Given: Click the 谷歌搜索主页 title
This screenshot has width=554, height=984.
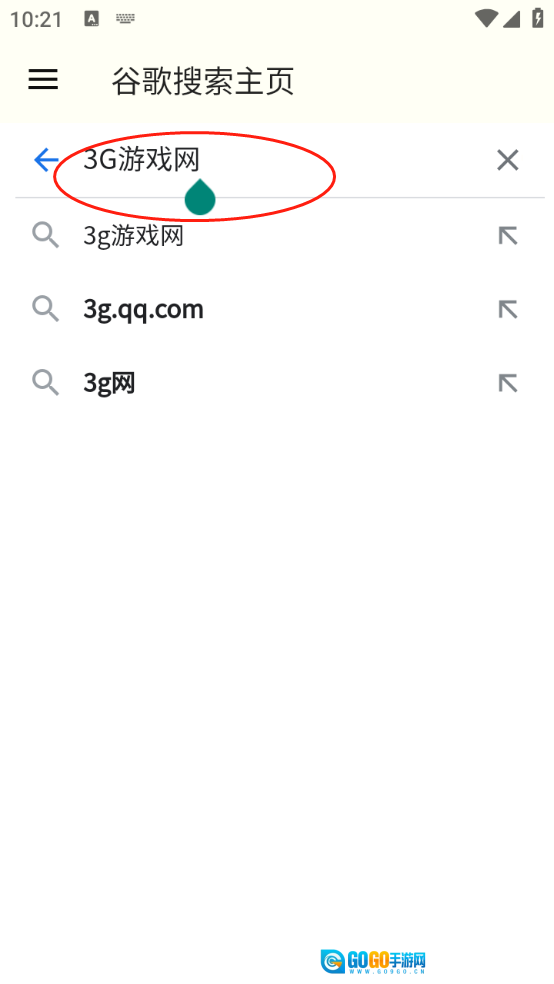Looking at the screenshot, I should 203,81.
